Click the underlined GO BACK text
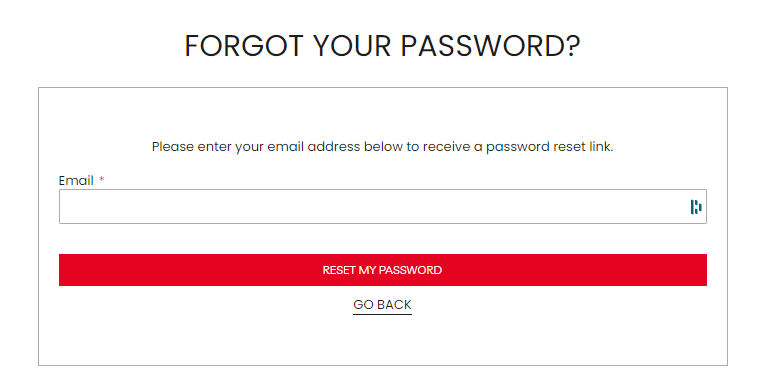765x387 pixels. point(382,305)
